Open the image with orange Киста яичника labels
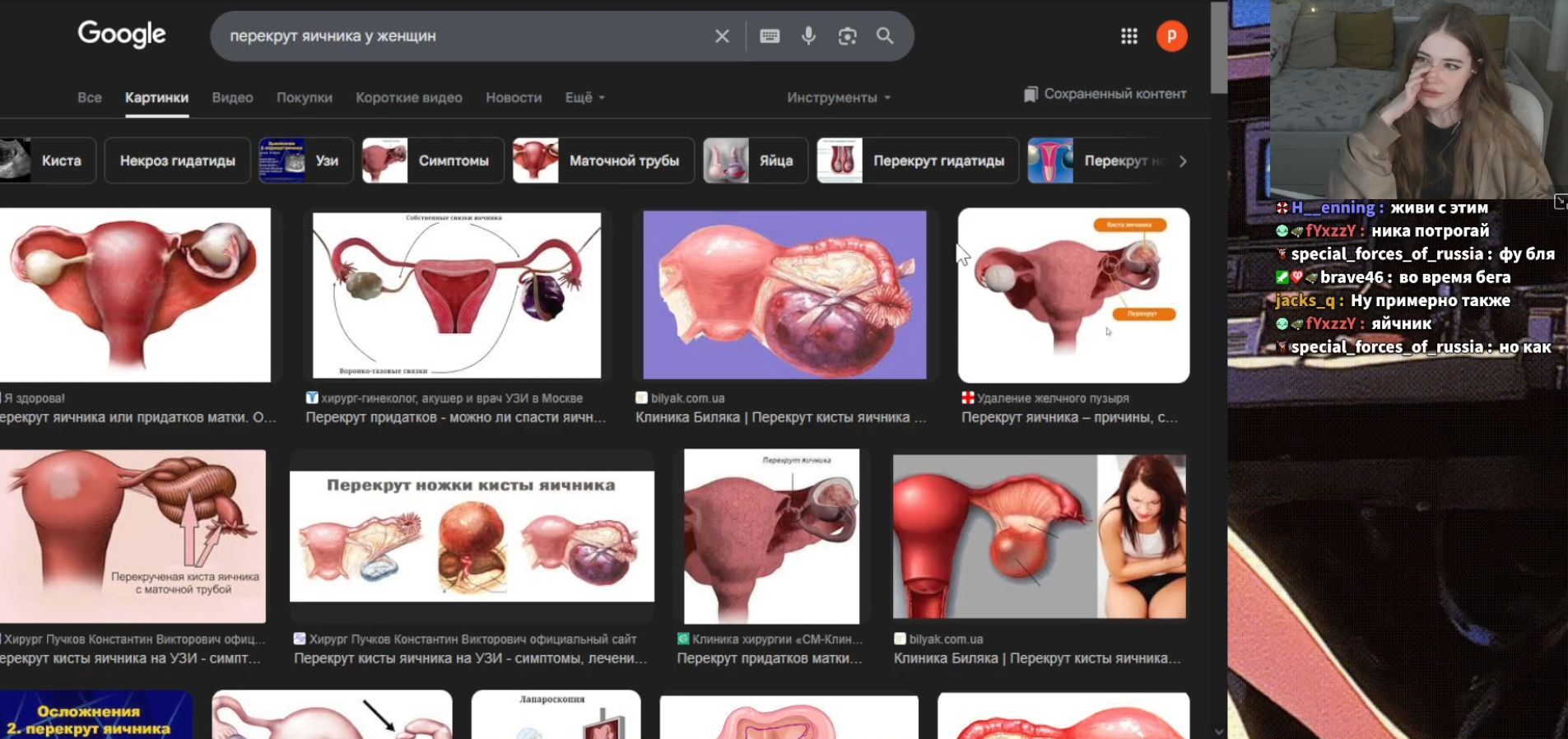The image size is (1568, 739). [x=1073, y=295]
